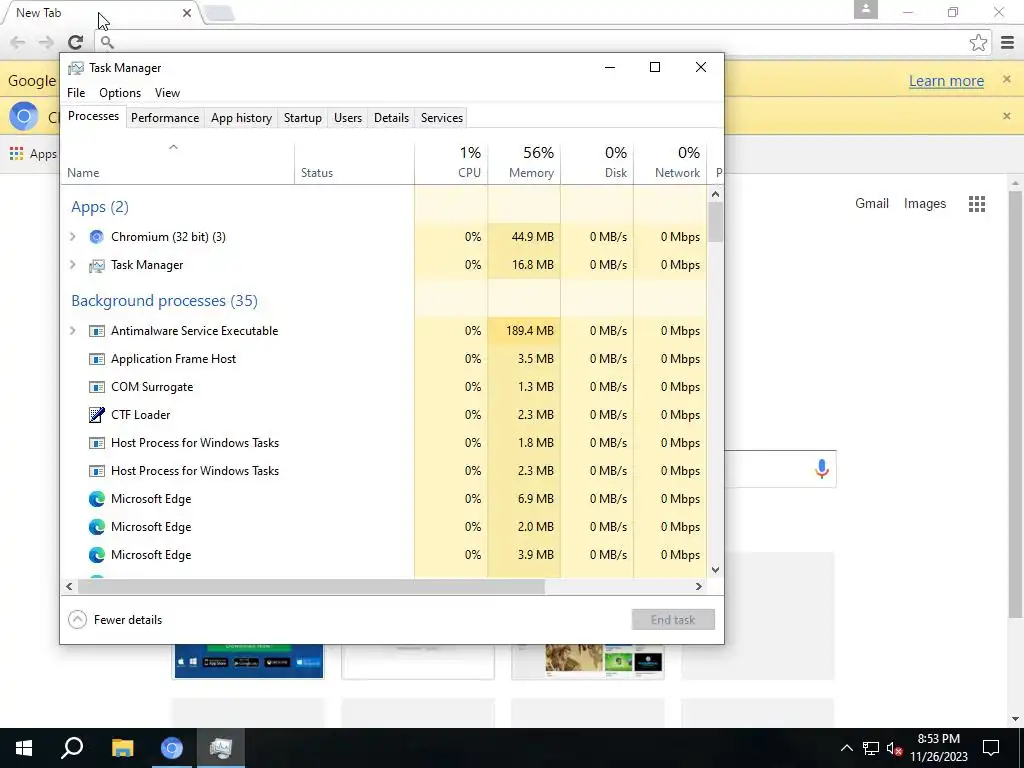
Task: Select the Processes tab
Action: coord(93,116)
